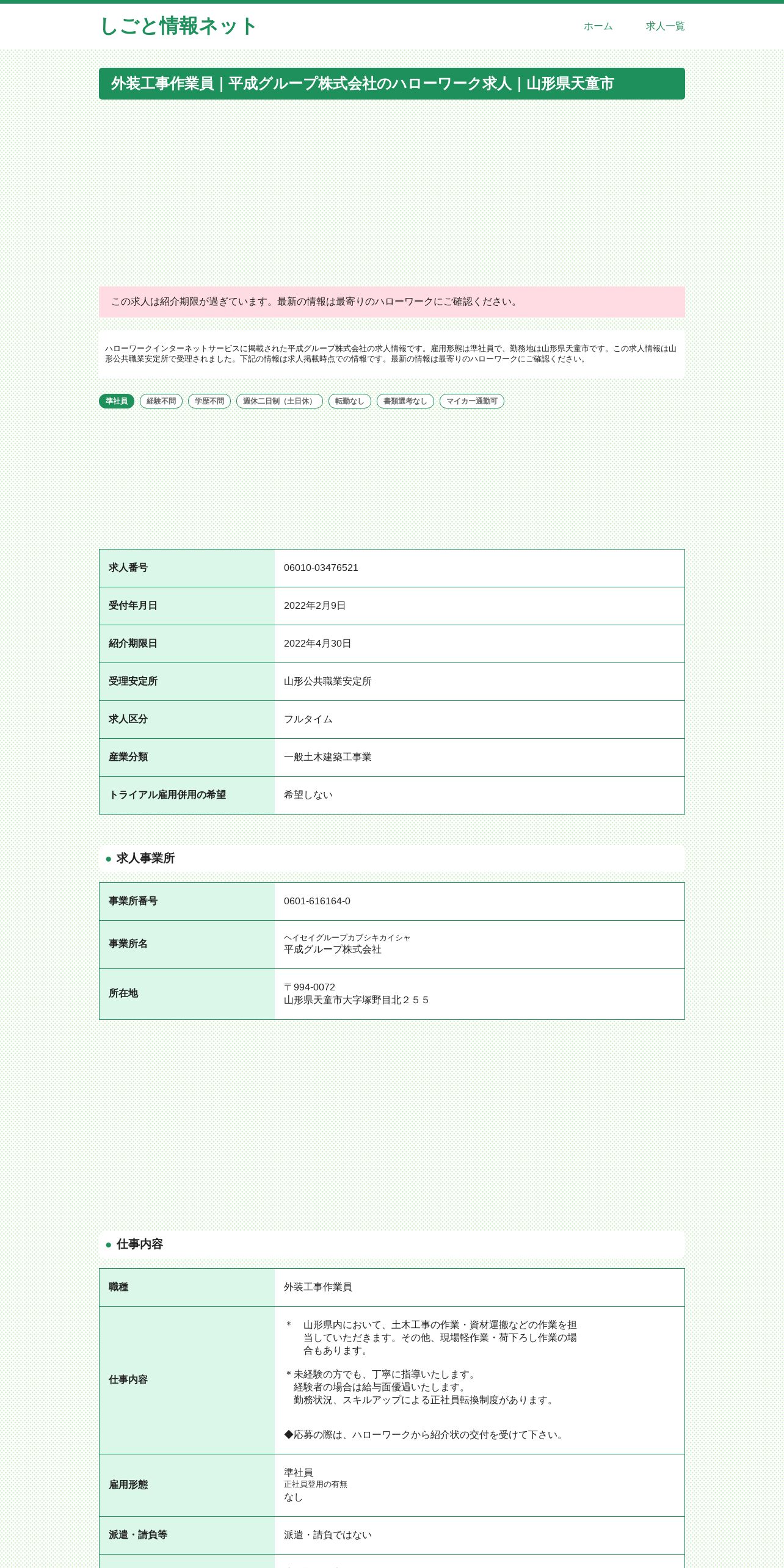Click the establishment number 0601-616164-0
This screenshot has width=784, height=1568.
click(x=318, y=901)
